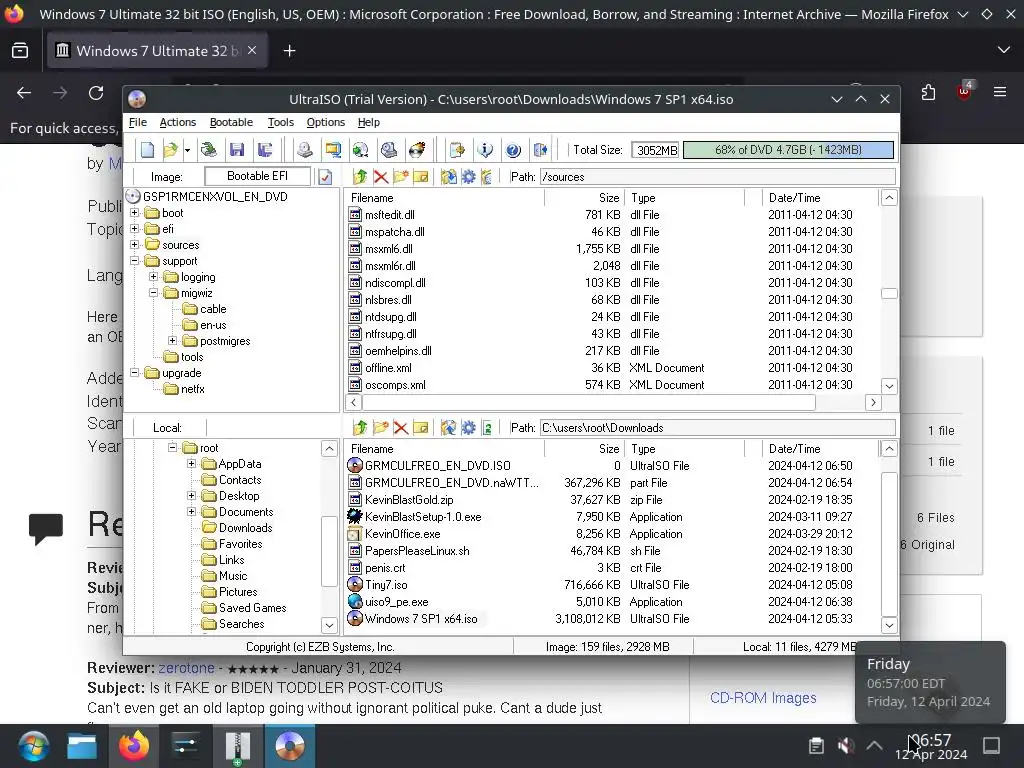This screenshot has width=1024, height=768.
Task: Open the Options menu
Action: [x=326, y=122]
